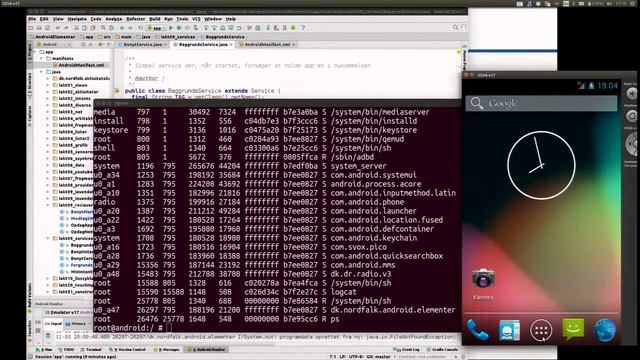Collapse the app module node
640x360 pixels.
pyautogui.click(x=36, y=52)
